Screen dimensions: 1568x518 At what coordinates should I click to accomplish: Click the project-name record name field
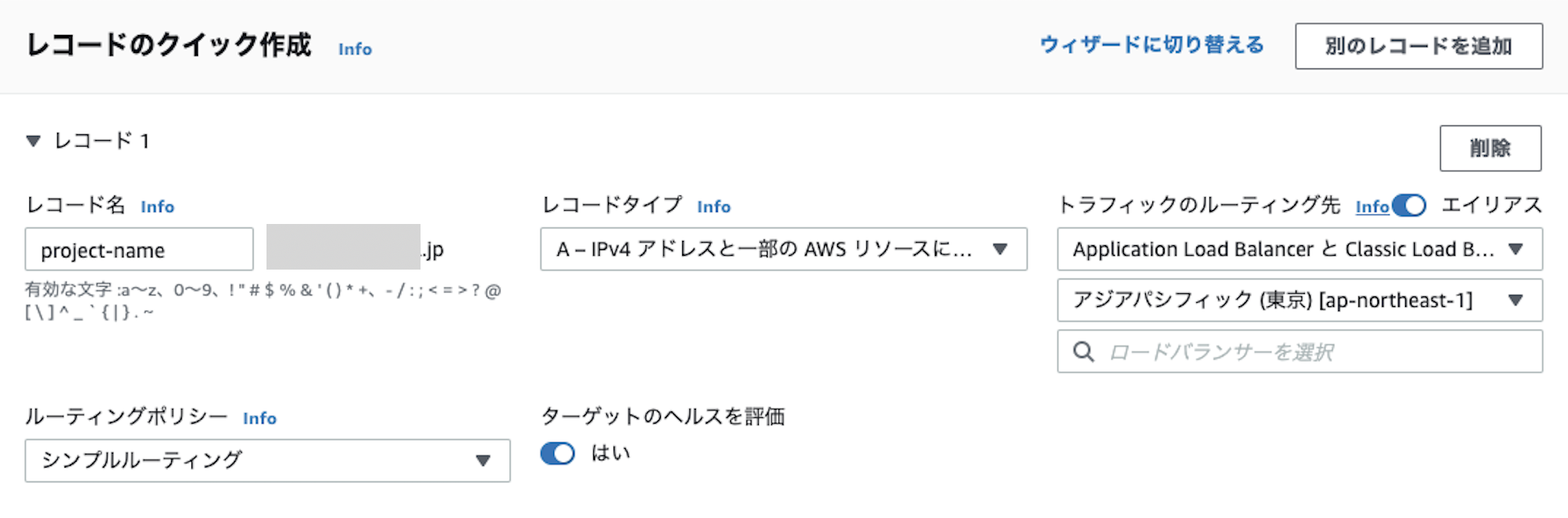[x=139, y=250]
